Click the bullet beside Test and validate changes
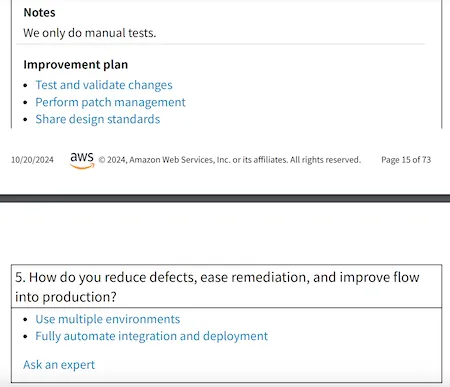The width and height of the screenshot is (450, 387). tap(25, 86)
